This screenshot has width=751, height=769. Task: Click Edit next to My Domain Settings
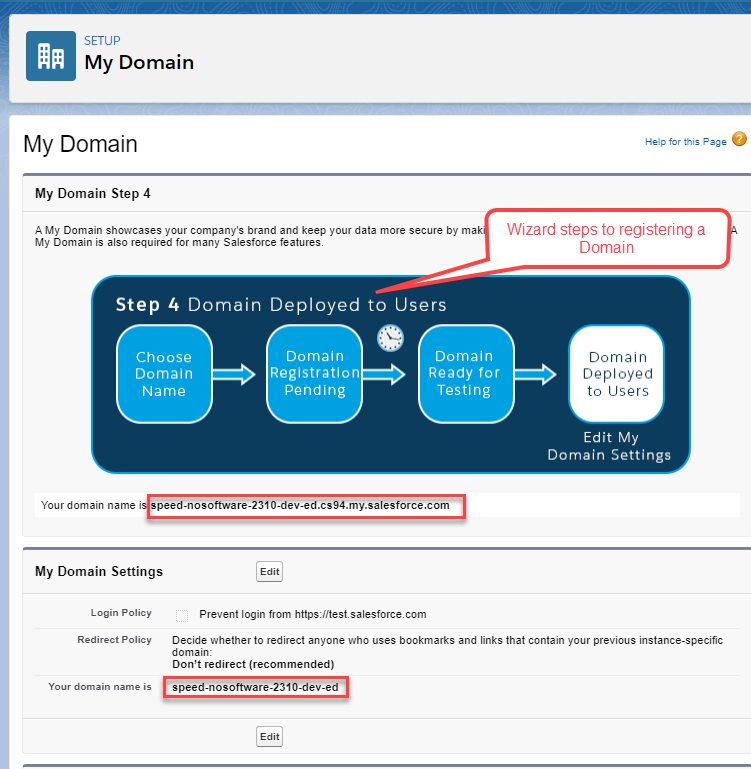coord(269,571)
